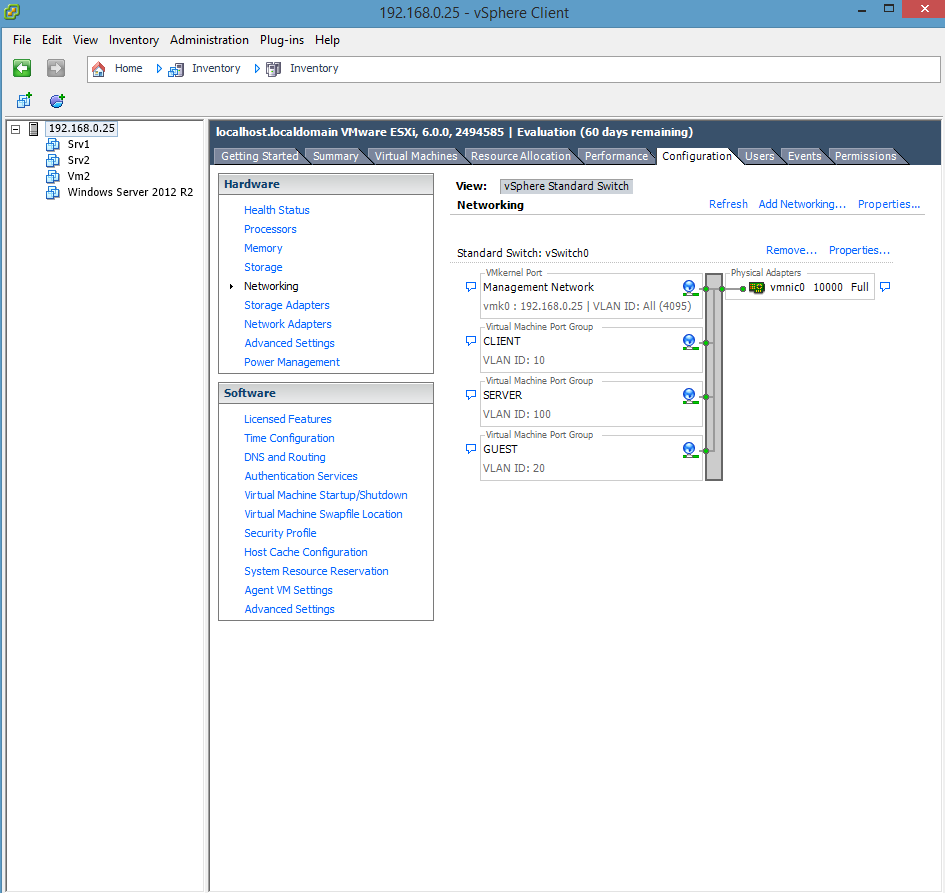Screen dimensions: 945x893
Task: Click the Home breadcrumb text
Action: pyautogui.click(x=128, y=69)
